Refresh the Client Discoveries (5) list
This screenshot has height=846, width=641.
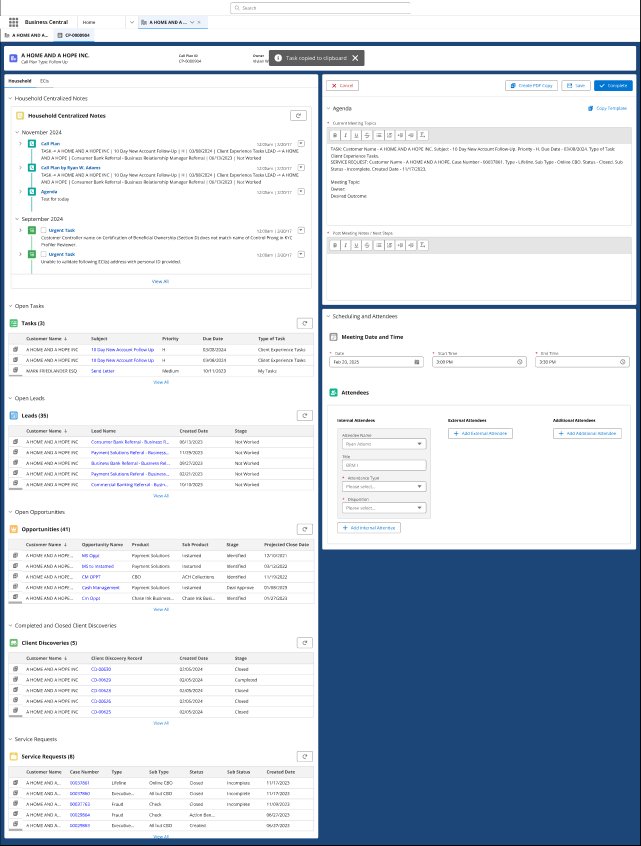pos(305,643)
